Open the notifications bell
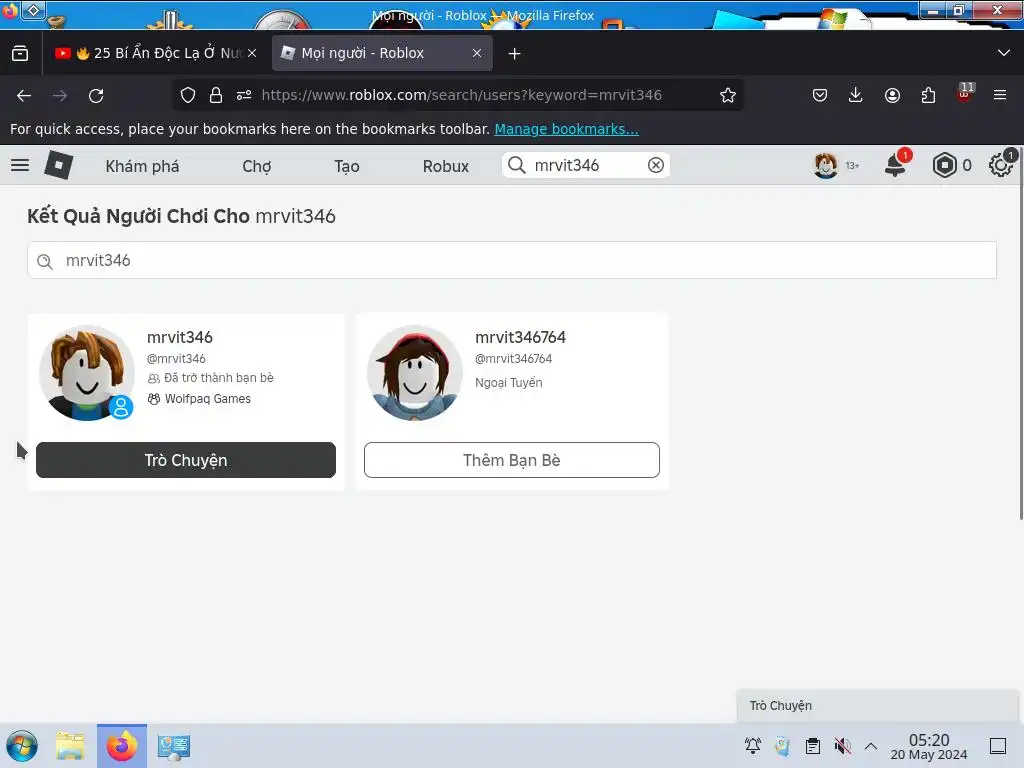The height and width of the screenshot is (768, 1024). click(896, 163)
